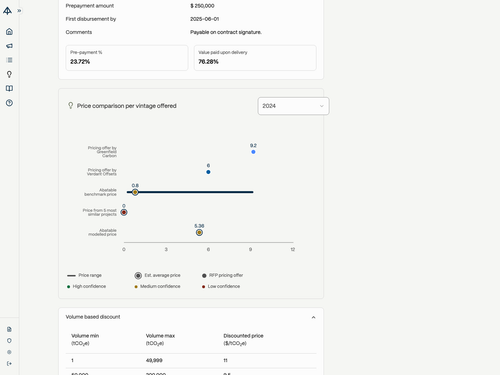Click the Discounted price column header
This screenshot has height=375, width=500.
pyautogui.click(x=243, y=339)
